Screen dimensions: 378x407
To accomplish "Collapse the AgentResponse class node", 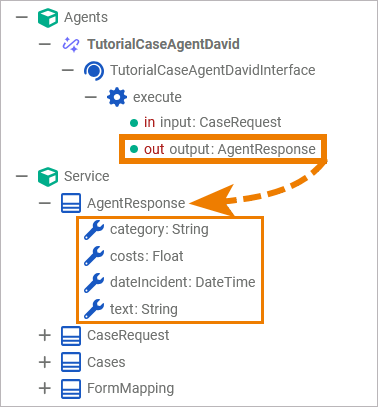I will (x=45, y=203).
